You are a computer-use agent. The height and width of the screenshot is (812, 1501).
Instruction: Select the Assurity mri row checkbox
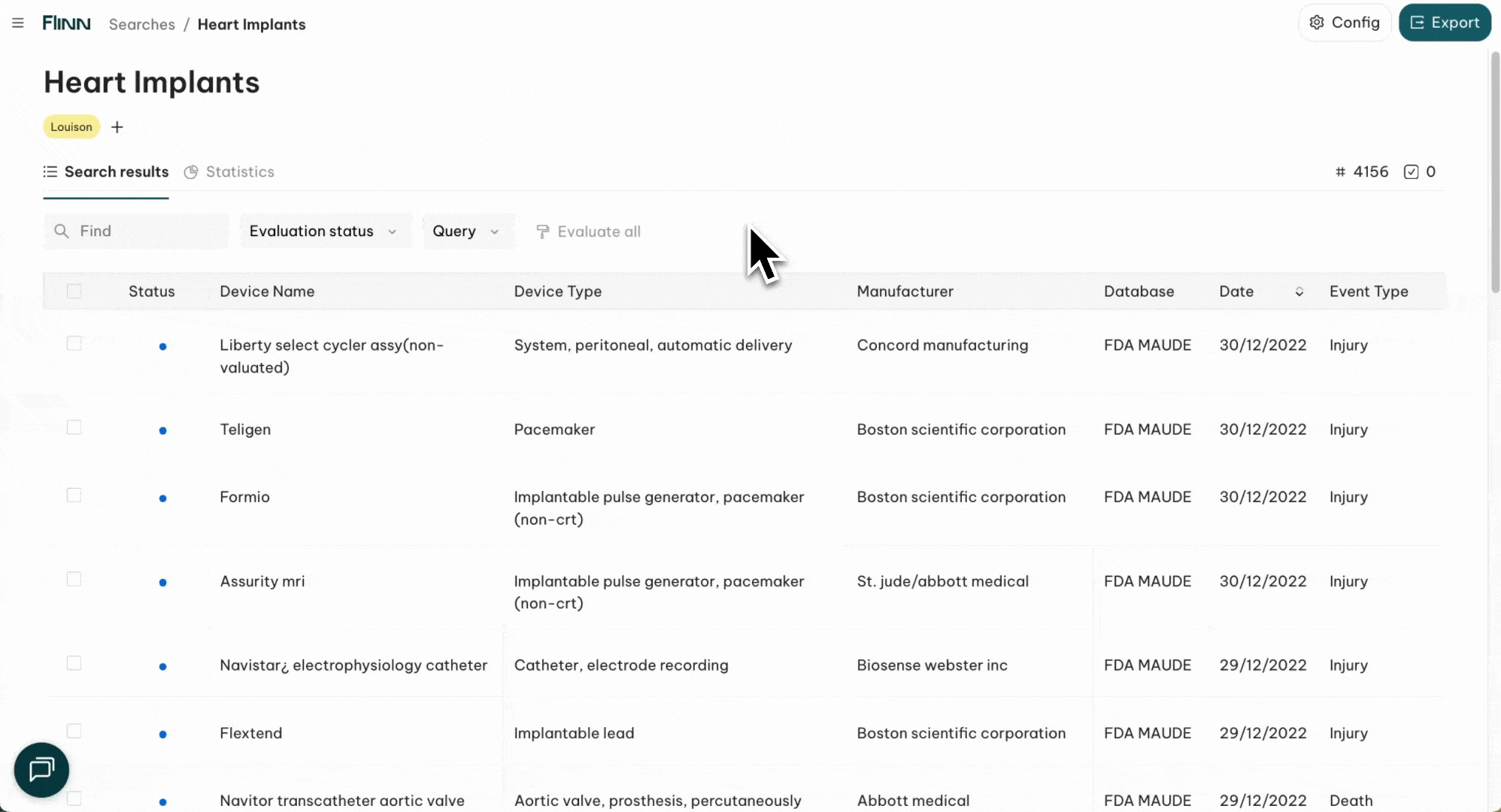click(x=74, y=579)
